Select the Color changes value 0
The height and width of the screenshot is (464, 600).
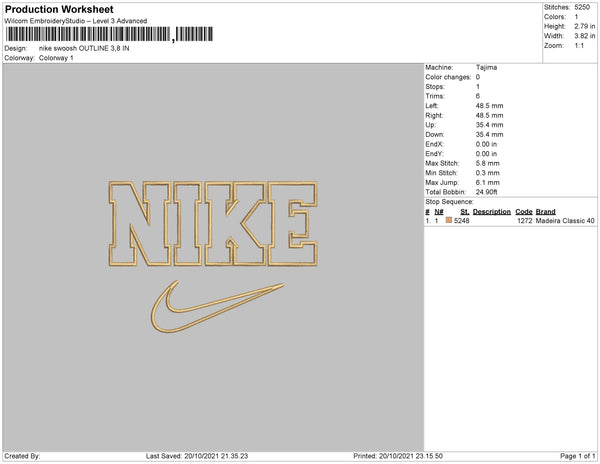(x=478, y=77)
